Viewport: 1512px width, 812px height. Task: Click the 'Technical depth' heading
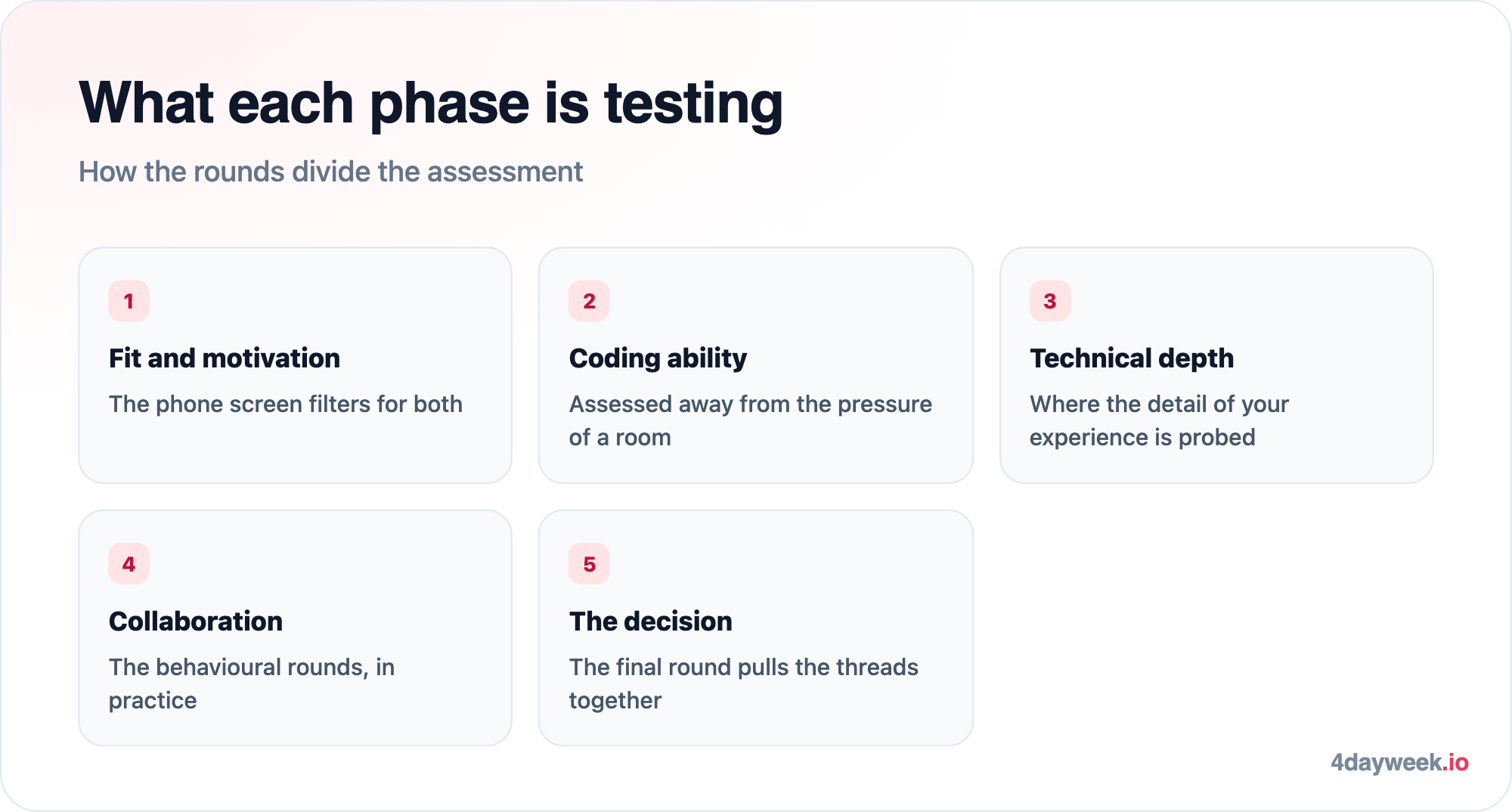click(1132, 358)
